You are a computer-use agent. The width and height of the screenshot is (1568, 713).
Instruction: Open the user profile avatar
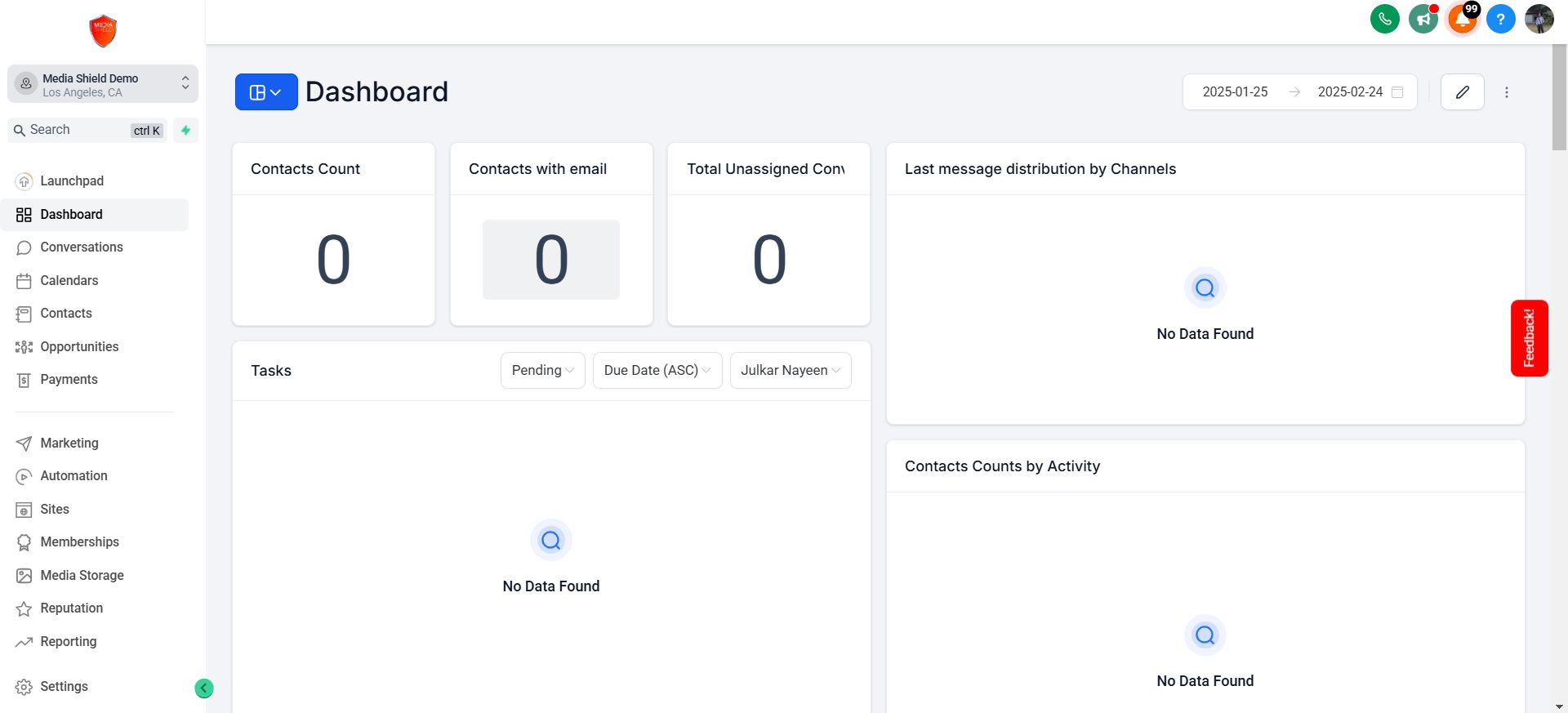coord(1539,19)
